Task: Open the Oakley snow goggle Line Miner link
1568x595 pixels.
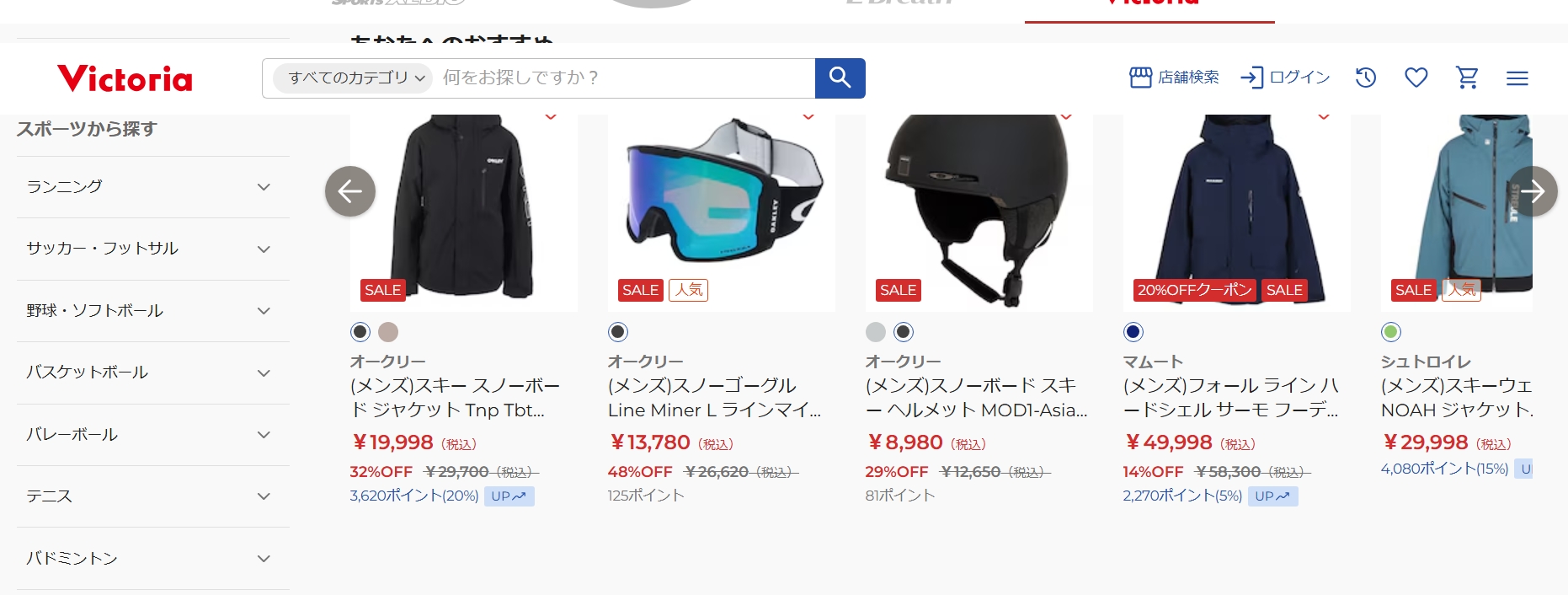Action: tap(714, 398)
